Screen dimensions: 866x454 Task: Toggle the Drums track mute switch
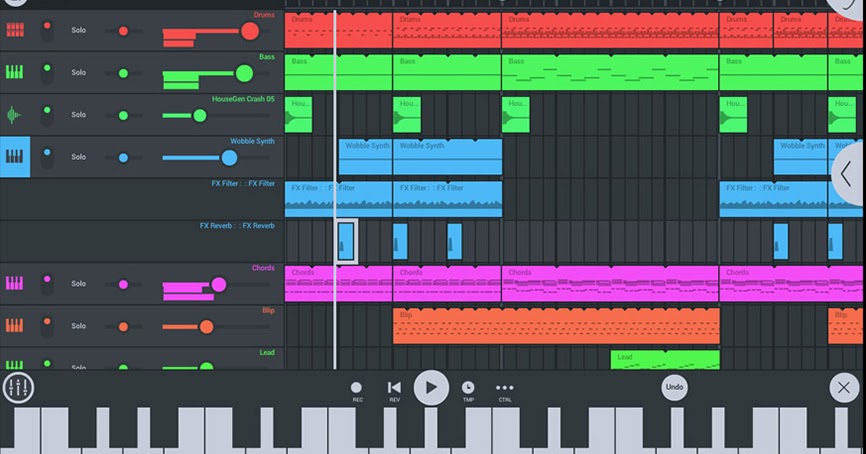(x=47, y=30)
